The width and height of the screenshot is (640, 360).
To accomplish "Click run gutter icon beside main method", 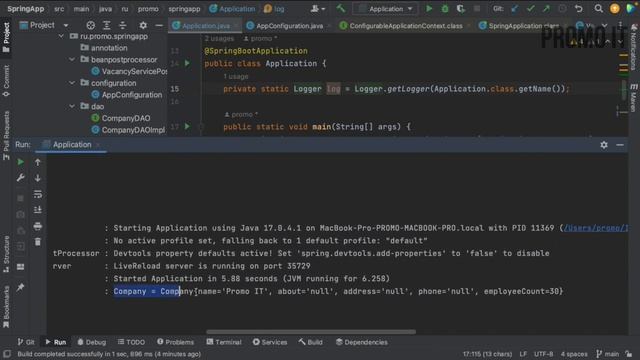I will [187, 127].
